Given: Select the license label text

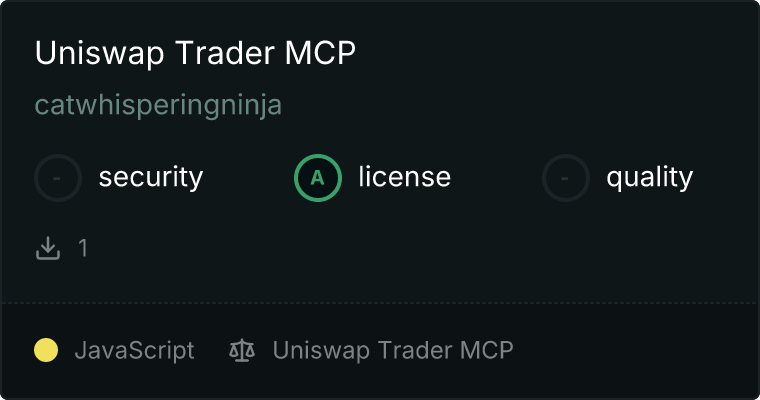Looking at the screenshot, I should 405,176.
